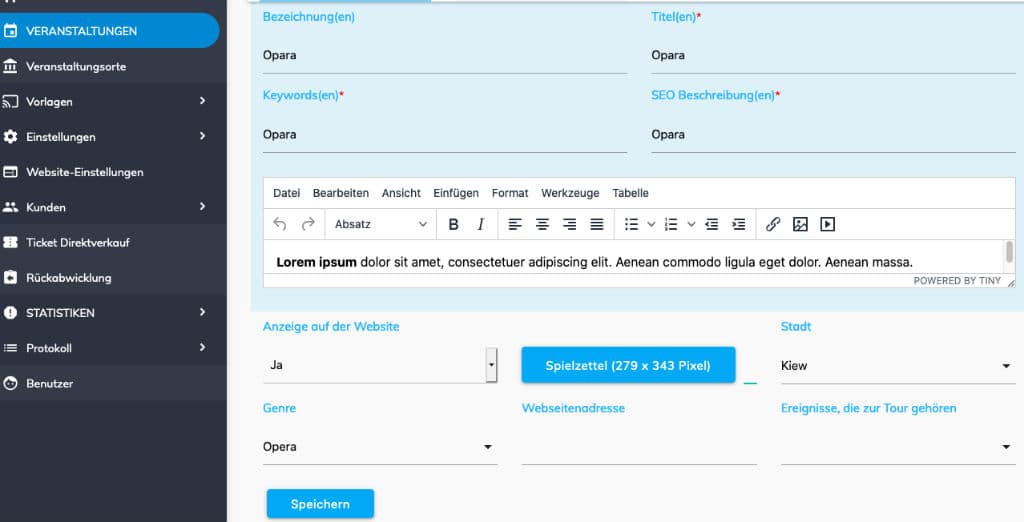Expand the Vorlagen submenu chevron
The width and height of the screenshot is (1024, 522).
point(202,101)
